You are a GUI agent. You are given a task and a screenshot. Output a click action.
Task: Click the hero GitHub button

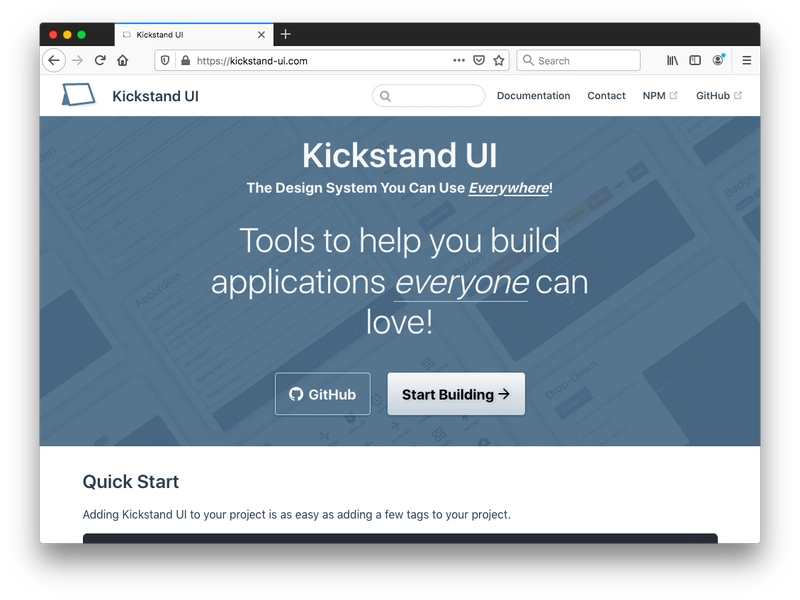tap(322, 394)
